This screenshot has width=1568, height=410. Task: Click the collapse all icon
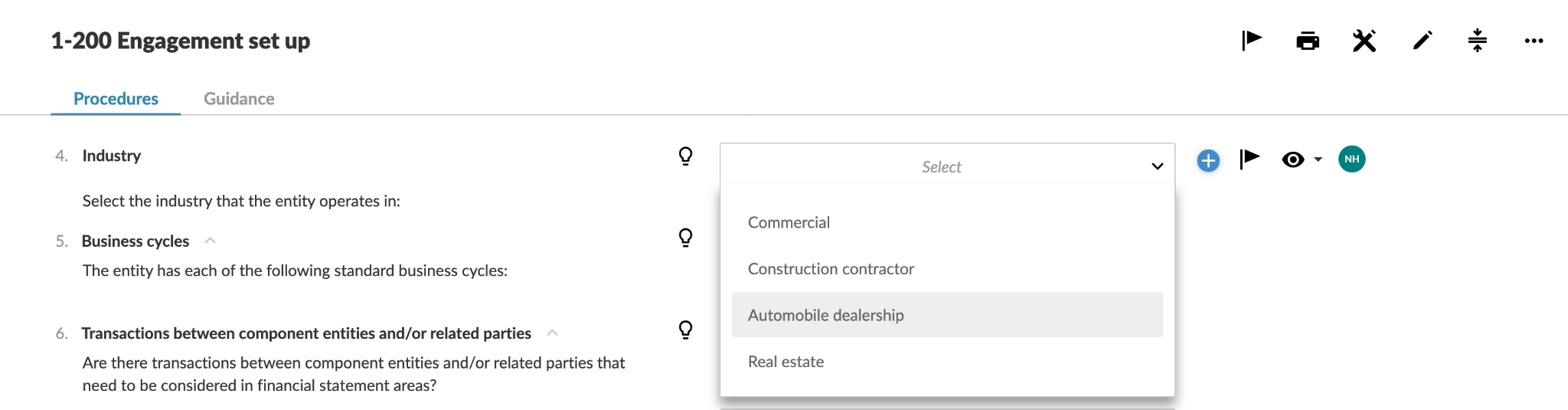[x=1478, y=41]
